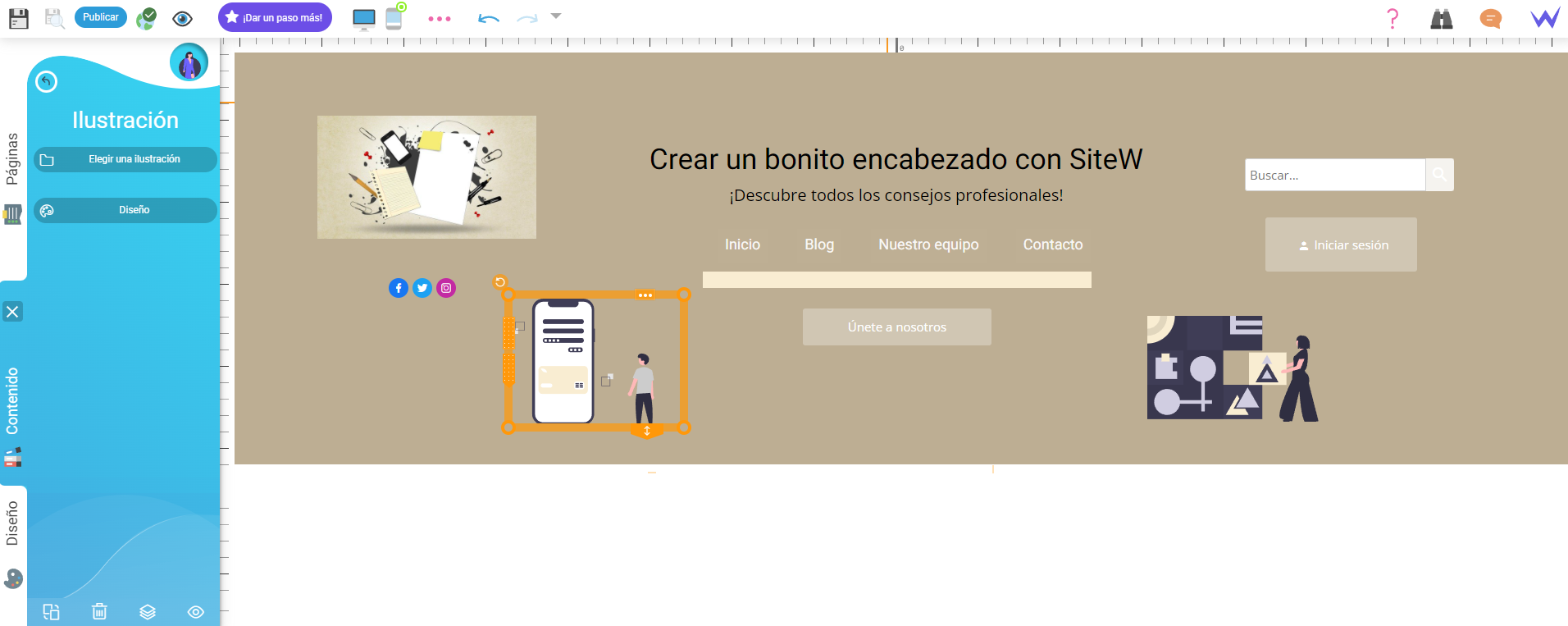Click the redo arrow
The height and width of the screenshot is (626, 1568).
click(527, 18)
